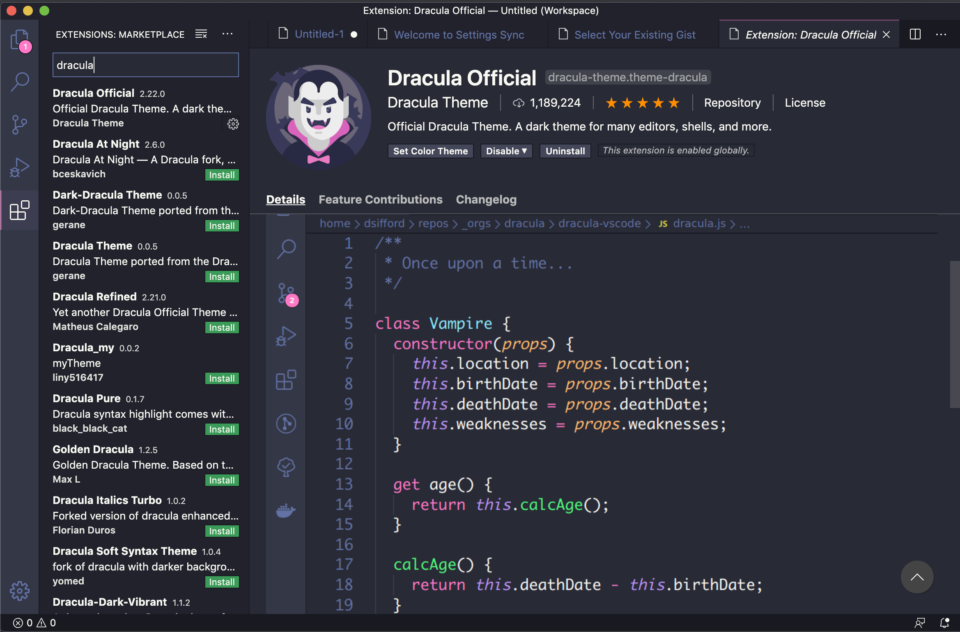Click the filter extensions icon
Image resolution: width=960 pixels, height=632 pixels.
pyautogui.click(x=200, y=33)
